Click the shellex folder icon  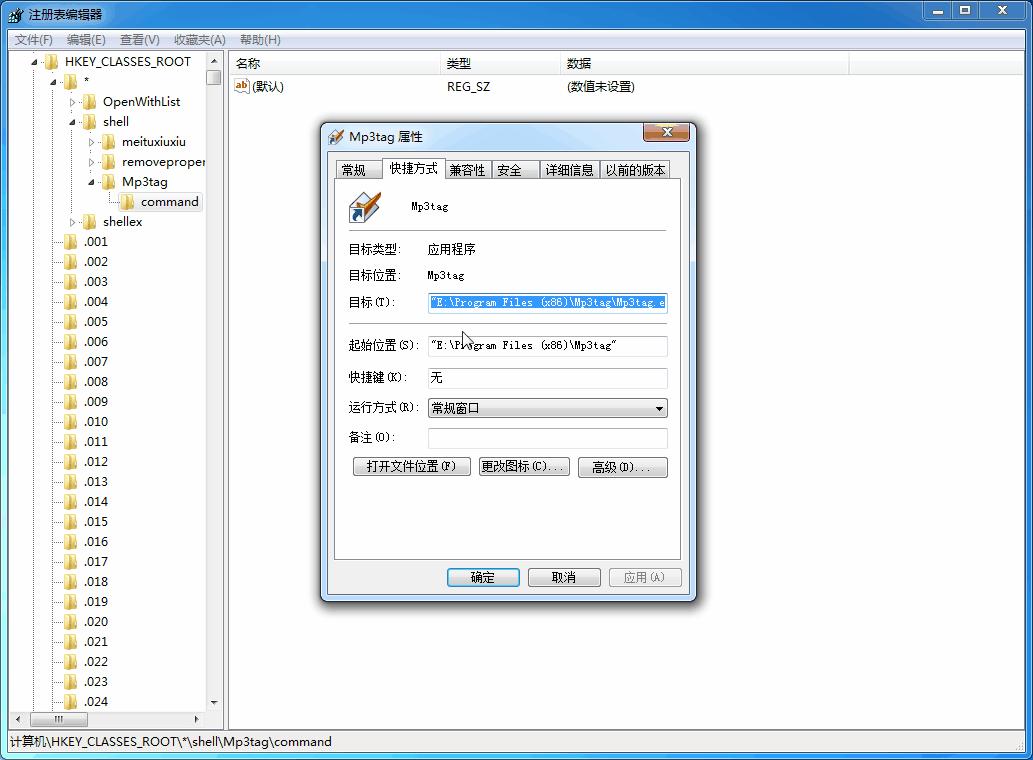pos(90,222)
